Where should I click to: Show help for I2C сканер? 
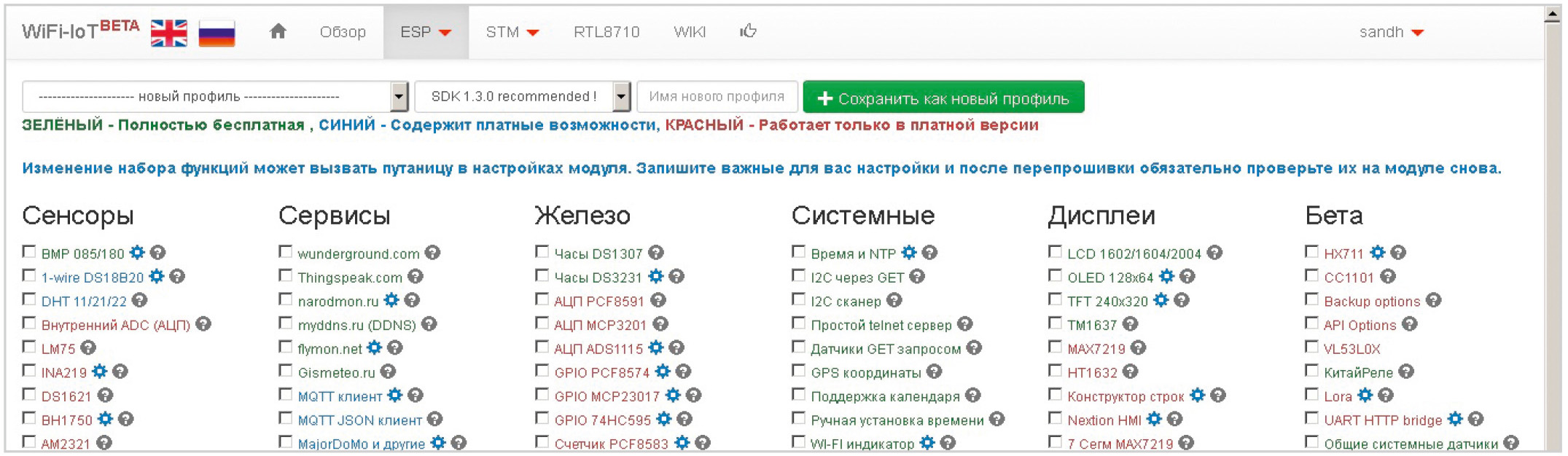point(894,300)
